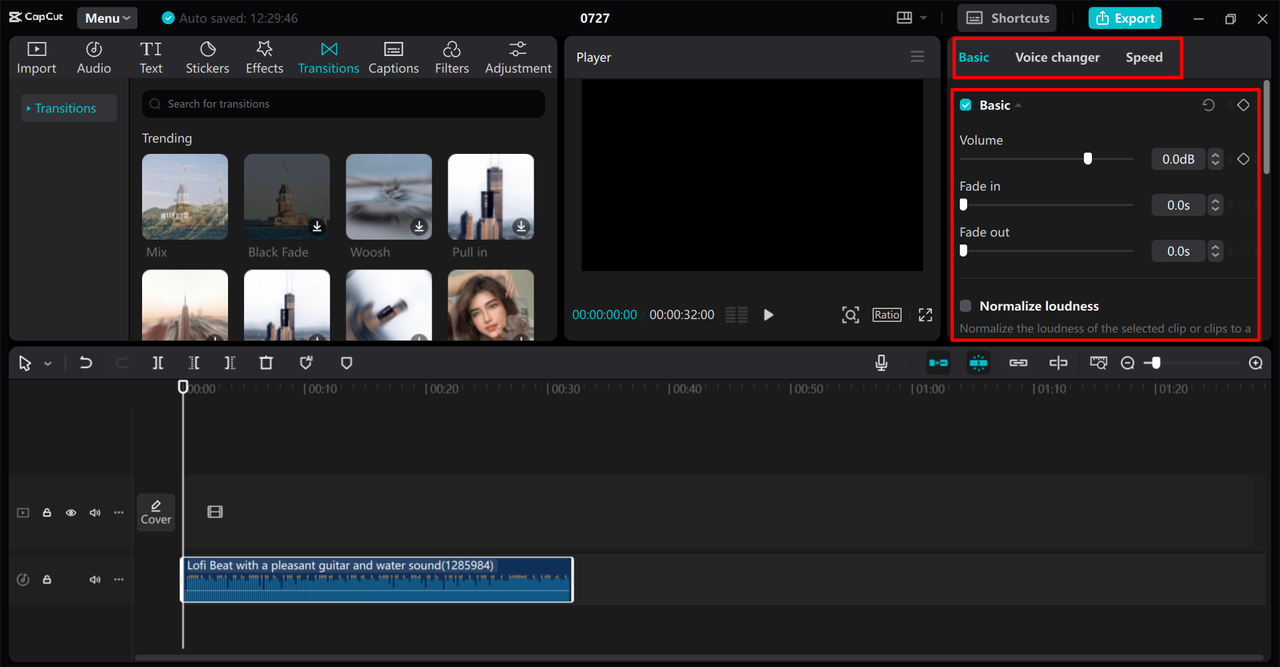Screen dimensions: 1280x667
Task: Toggle main track magnet
Action: (x=938, y=363)
